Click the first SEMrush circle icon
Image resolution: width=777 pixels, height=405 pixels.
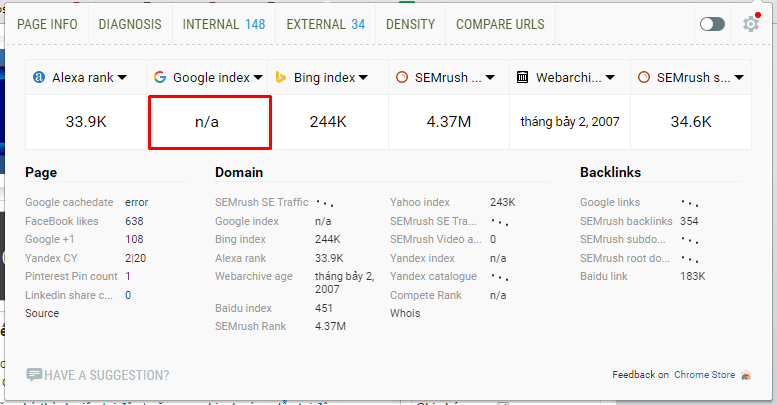click(x=402, y=77)
